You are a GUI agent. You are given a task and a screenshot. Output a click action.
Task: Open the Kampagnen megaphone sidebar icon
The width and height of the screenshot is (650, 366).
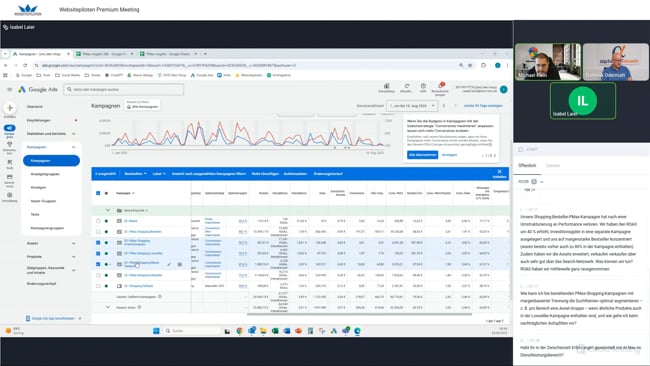10,128
